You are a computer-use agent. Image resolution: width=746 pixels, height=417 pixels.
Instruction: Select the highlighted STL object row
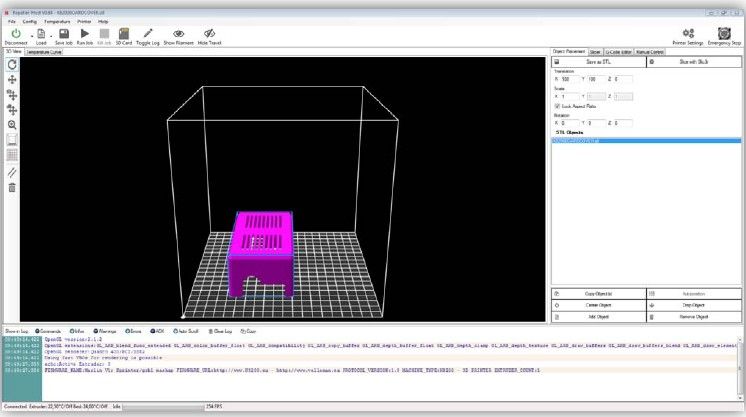(646, 141)
